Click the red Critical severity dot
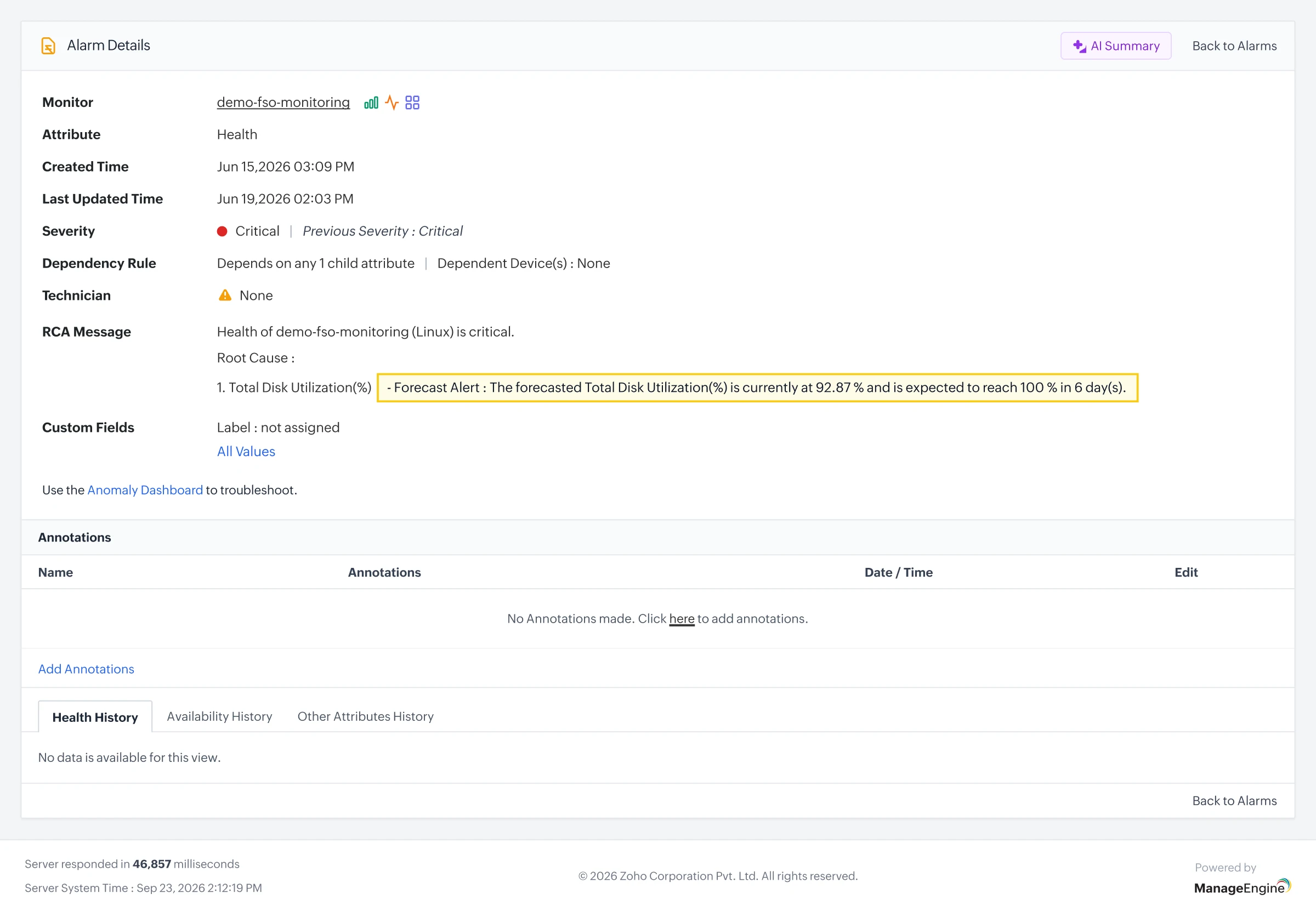The image size is (1316, 911). (x=222, y=231)
